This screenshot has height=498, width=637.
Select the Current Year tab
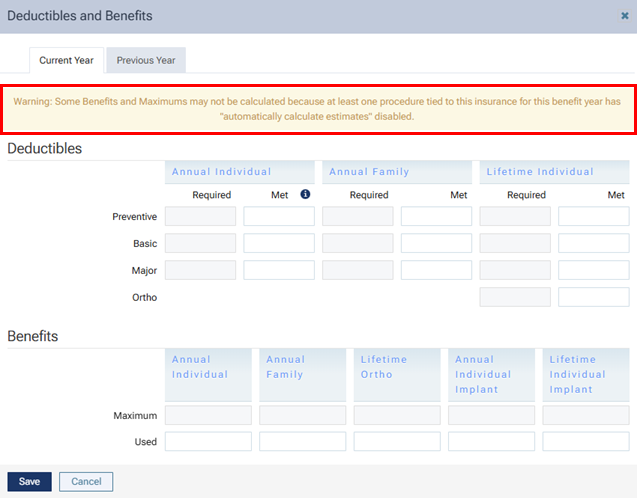point(66,60)
